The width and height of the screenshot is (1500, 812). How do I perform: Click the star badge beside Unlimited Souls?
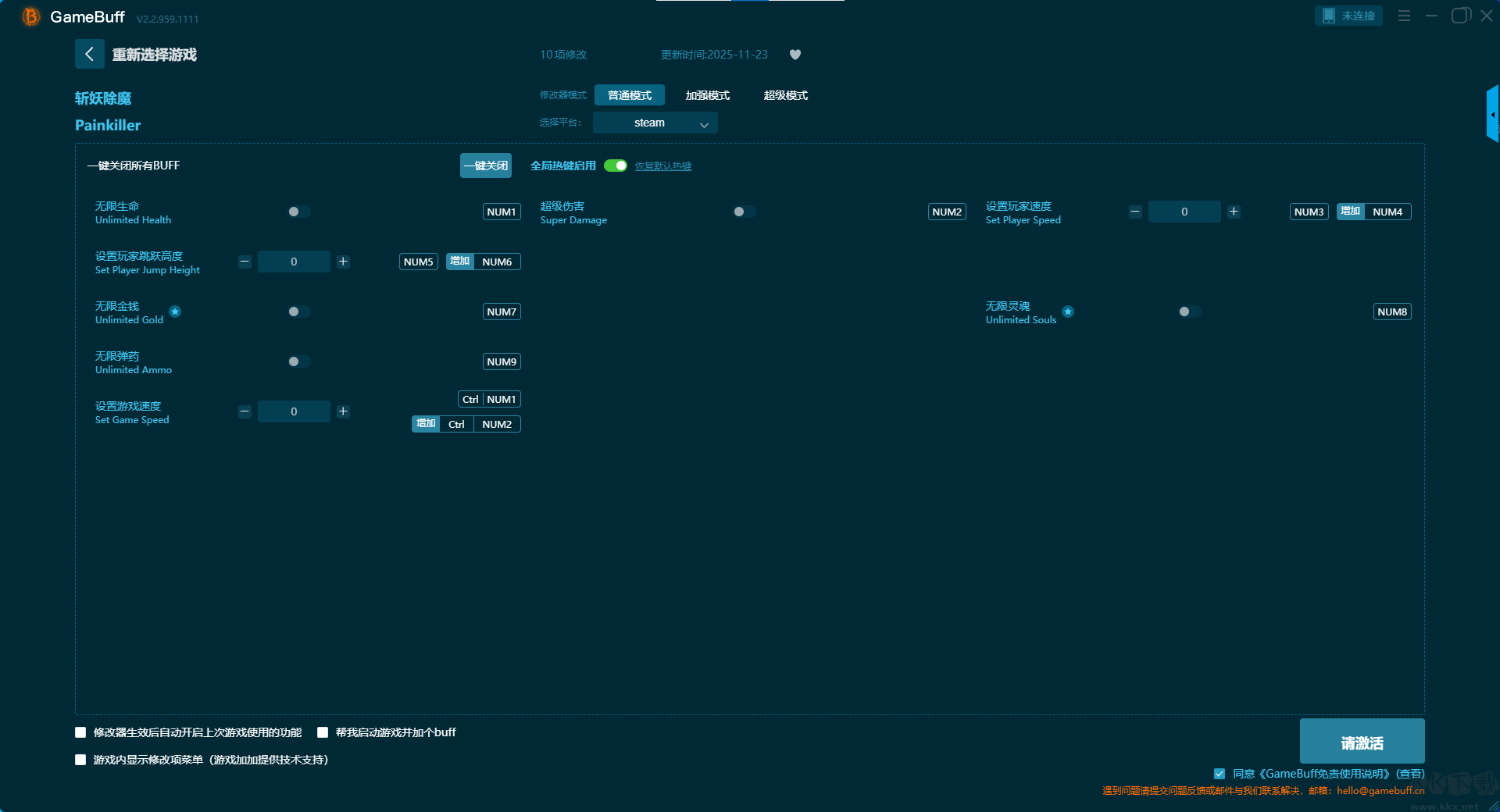(x=1068, y=312)
